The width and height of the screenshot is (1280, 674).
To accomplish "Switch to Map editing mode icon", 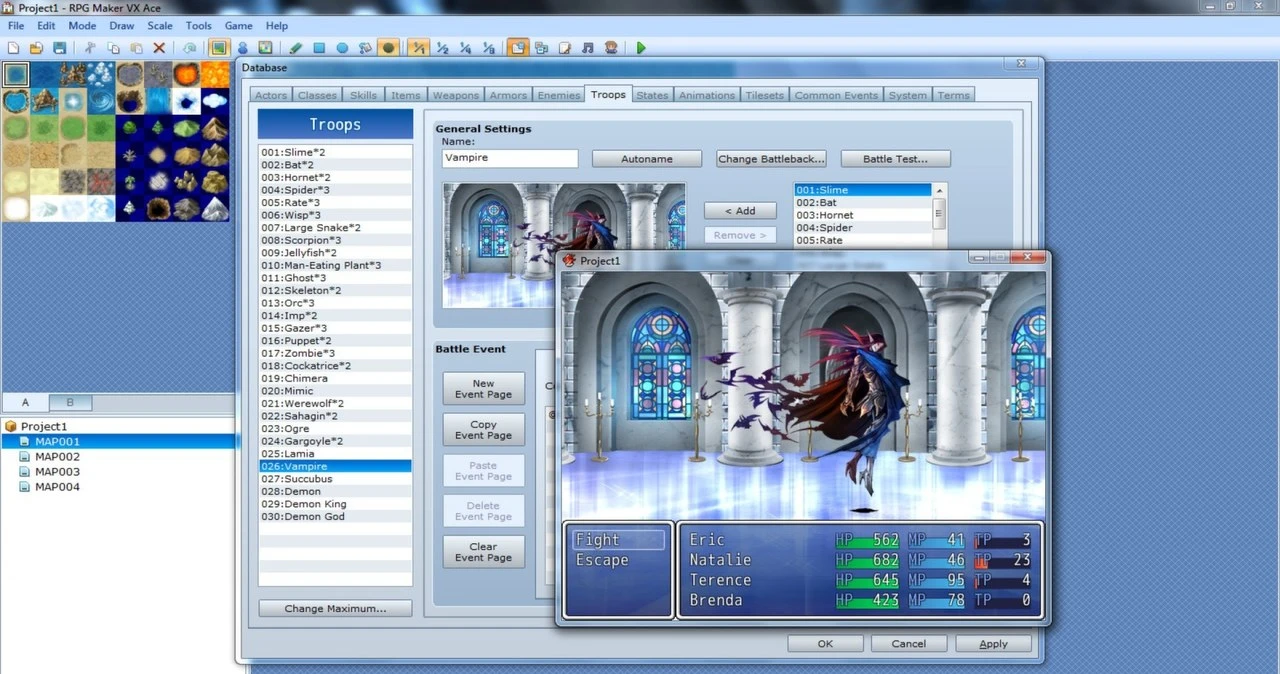I will (219, 47).
